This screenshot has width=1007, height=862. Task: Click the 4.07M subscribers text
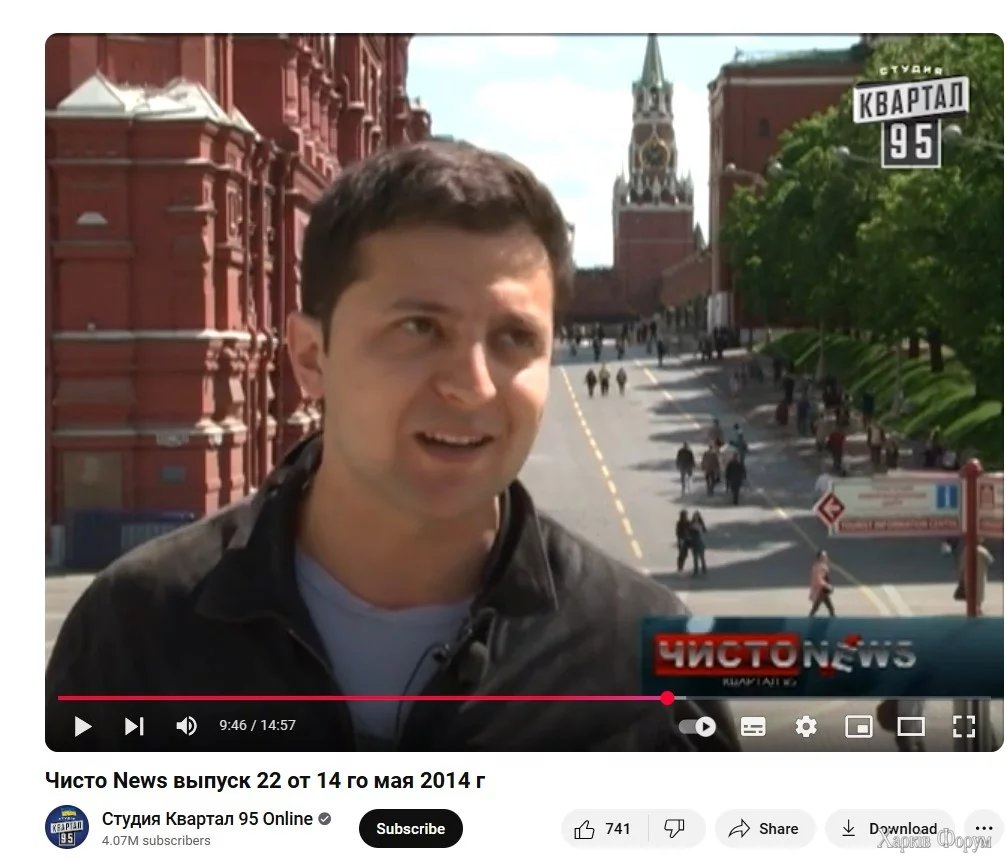click(x=156, y=840)
